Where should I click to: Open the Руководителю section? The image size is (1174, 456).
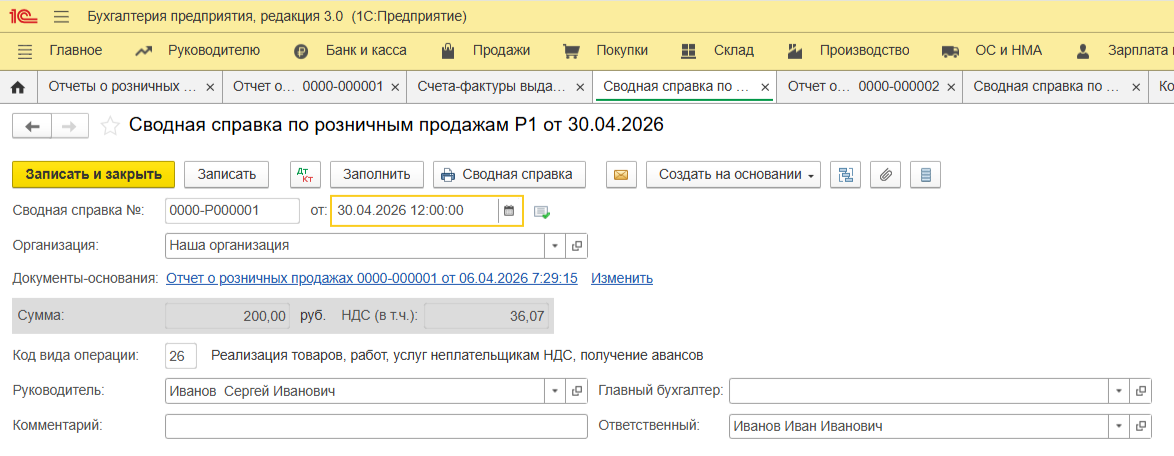pyautogui.click(x=213, y=51)
